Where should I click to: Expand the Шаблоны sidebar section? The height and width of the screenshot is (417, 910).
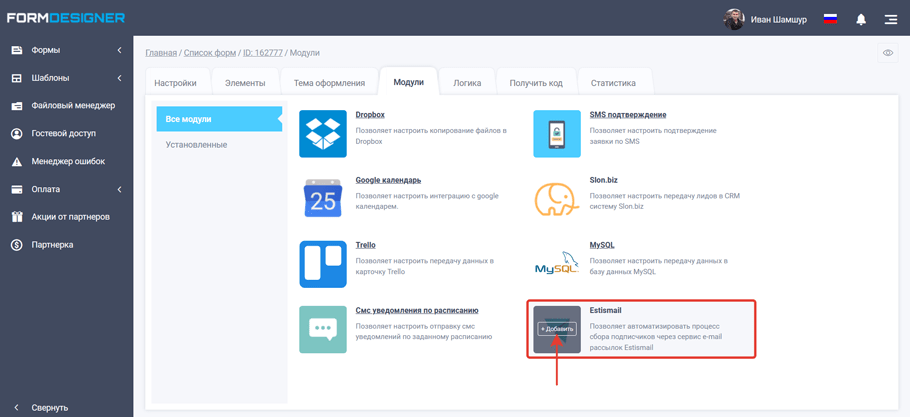(66, 78)
